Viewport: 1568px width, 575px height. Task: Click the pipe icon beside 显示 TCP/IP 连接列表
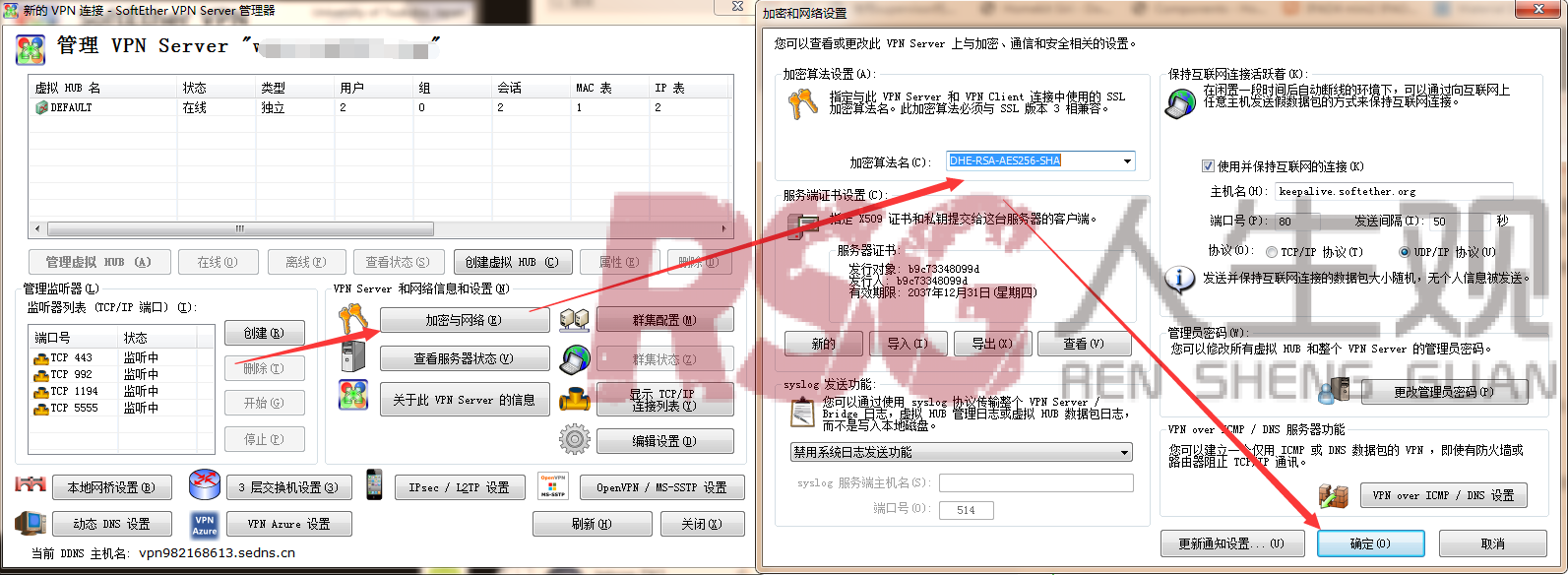coord(575,400)
